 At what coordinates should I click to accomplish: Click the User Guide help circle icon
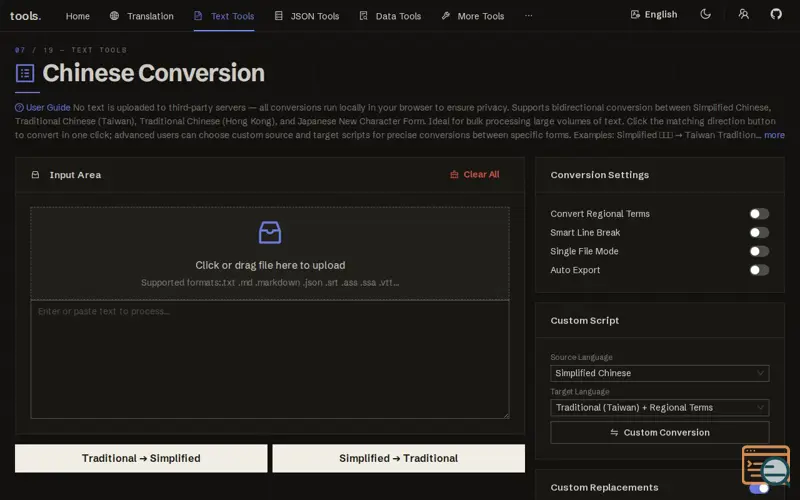pos(19,108)
